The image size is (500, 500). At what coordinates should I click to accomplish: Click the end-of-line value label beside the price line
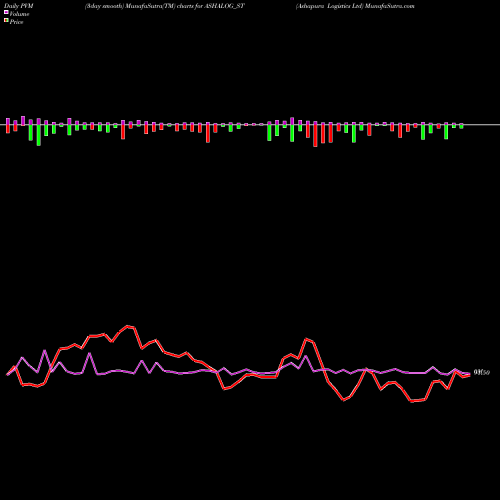482,372
